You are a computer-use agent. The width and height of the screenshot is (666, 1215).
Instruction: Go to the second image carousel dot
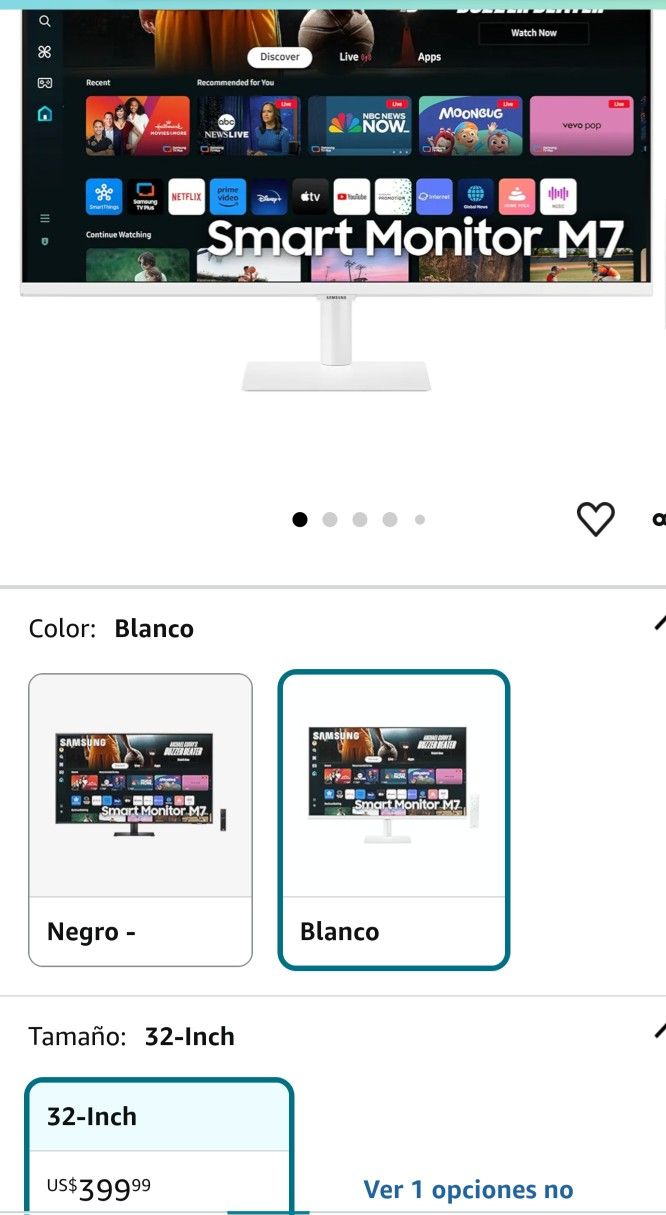(330, 519)
